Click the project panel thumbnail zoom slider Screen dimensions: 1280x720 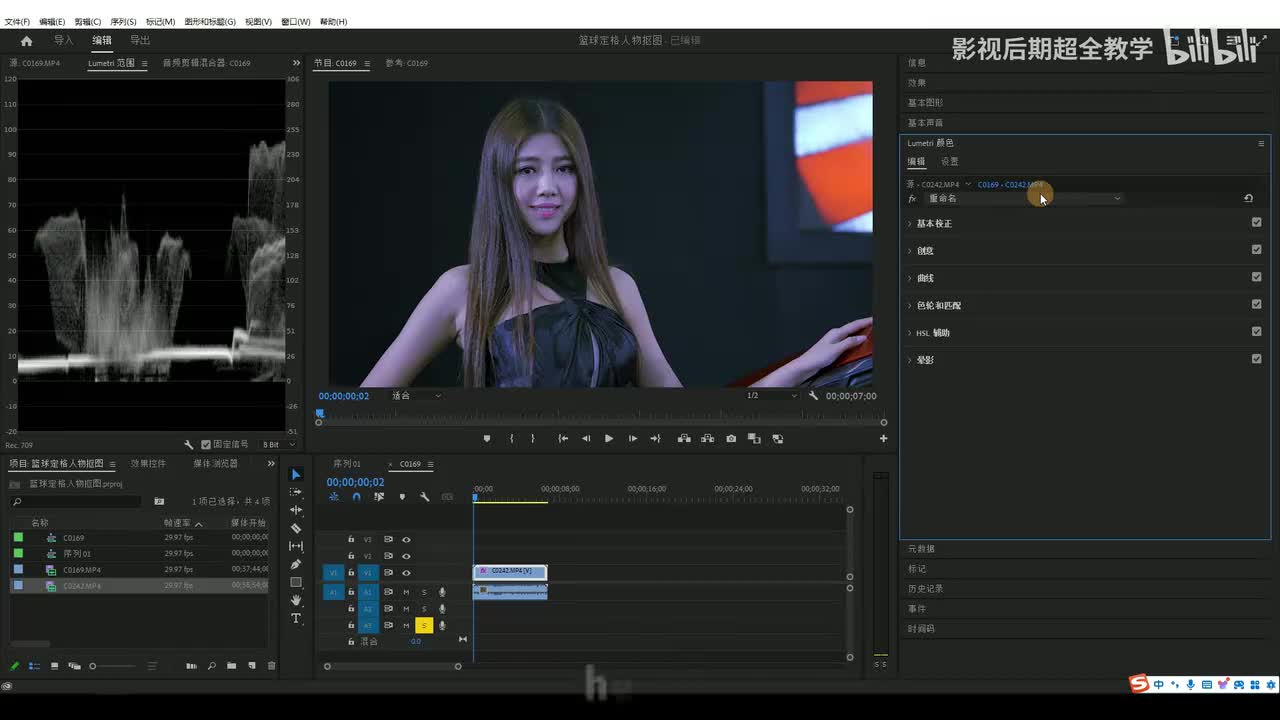coord(93,666)
